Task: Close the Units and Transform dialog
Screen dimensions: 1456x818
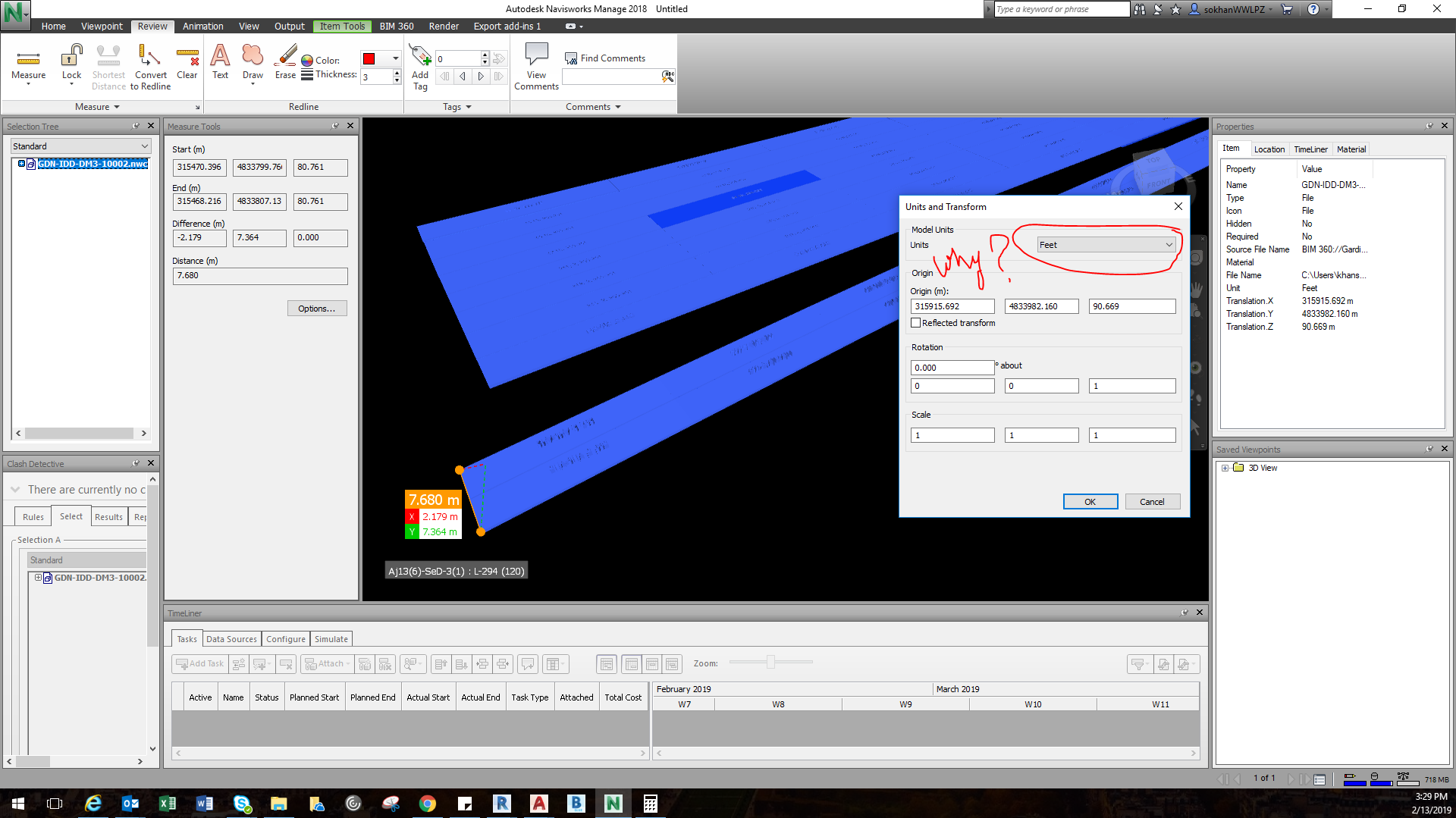Action: point(1178,206)
